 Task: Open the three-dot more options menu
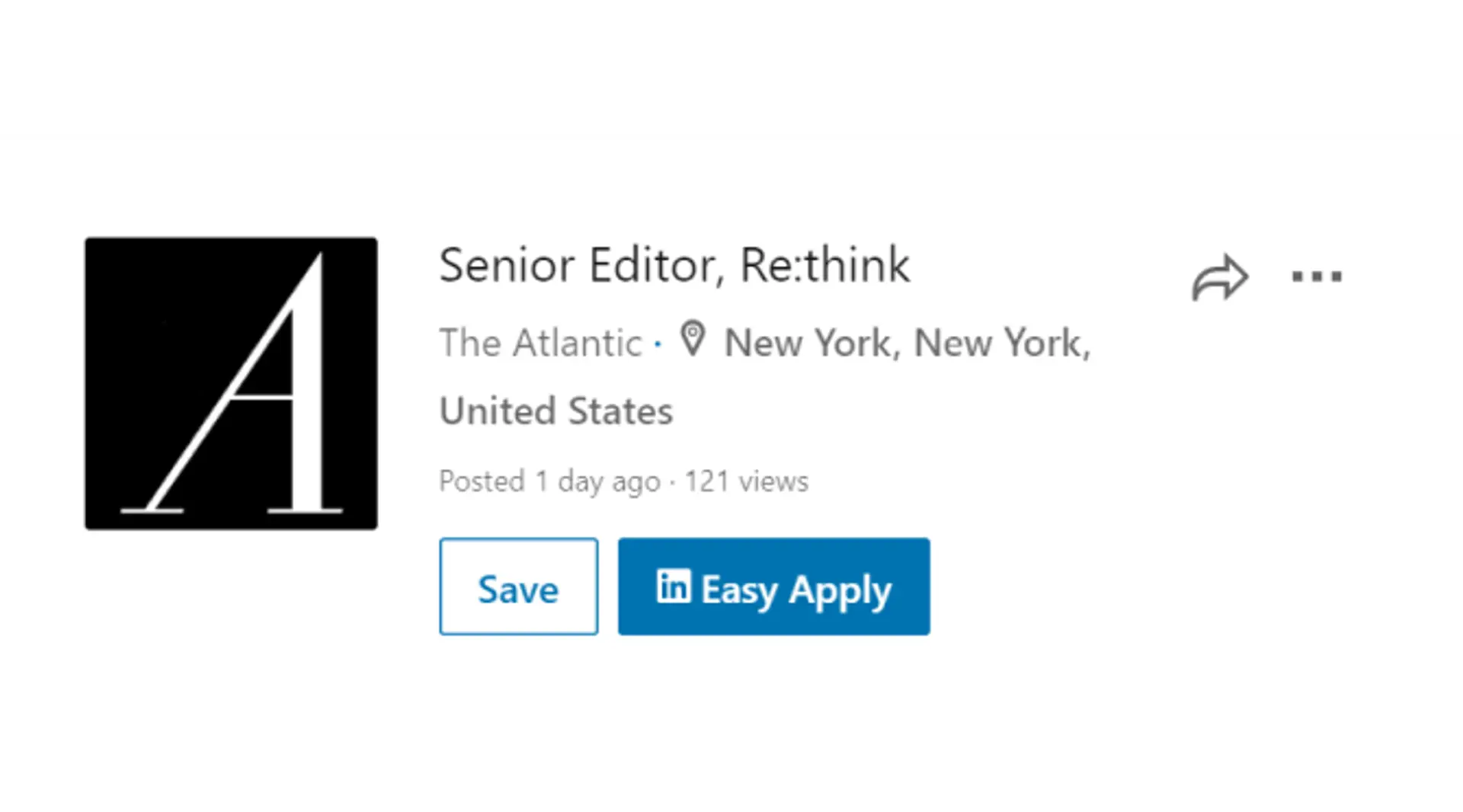tap(1317, 277)
